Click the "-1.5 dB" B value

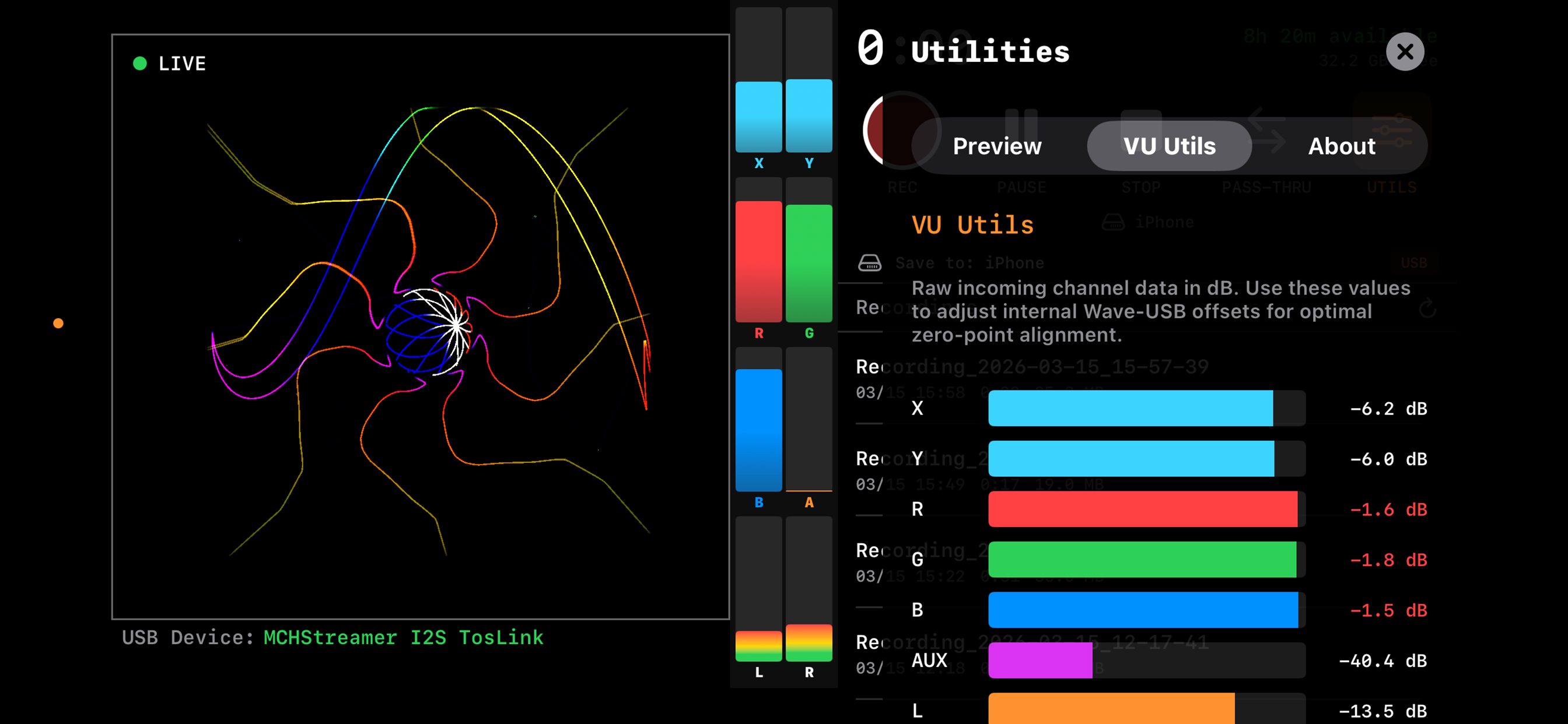click(x=1388, y=611)
